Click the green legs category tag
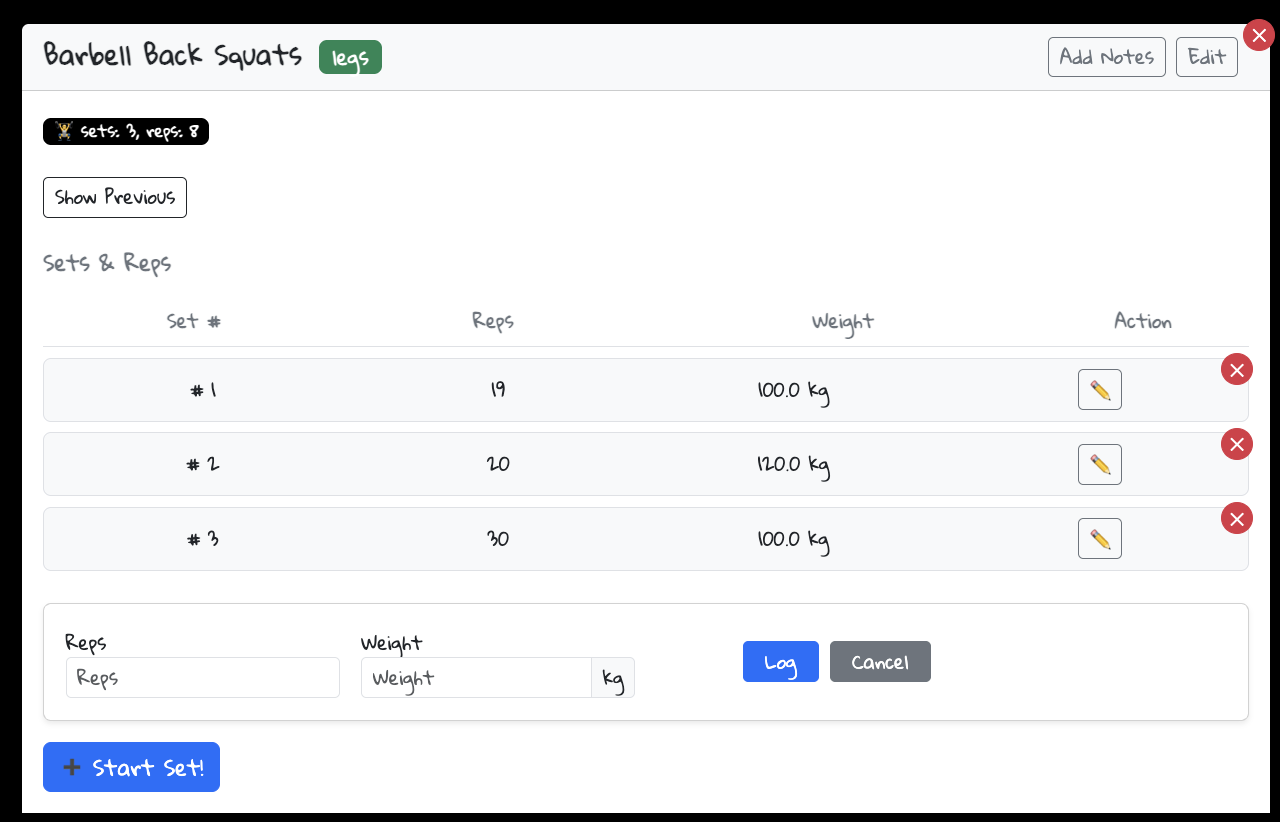The height and width of the screenshot is (822, 1280). [350, 57]
